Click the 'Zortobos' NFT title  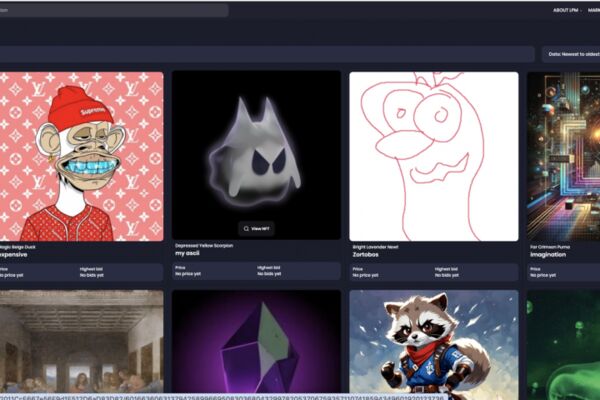365,255
